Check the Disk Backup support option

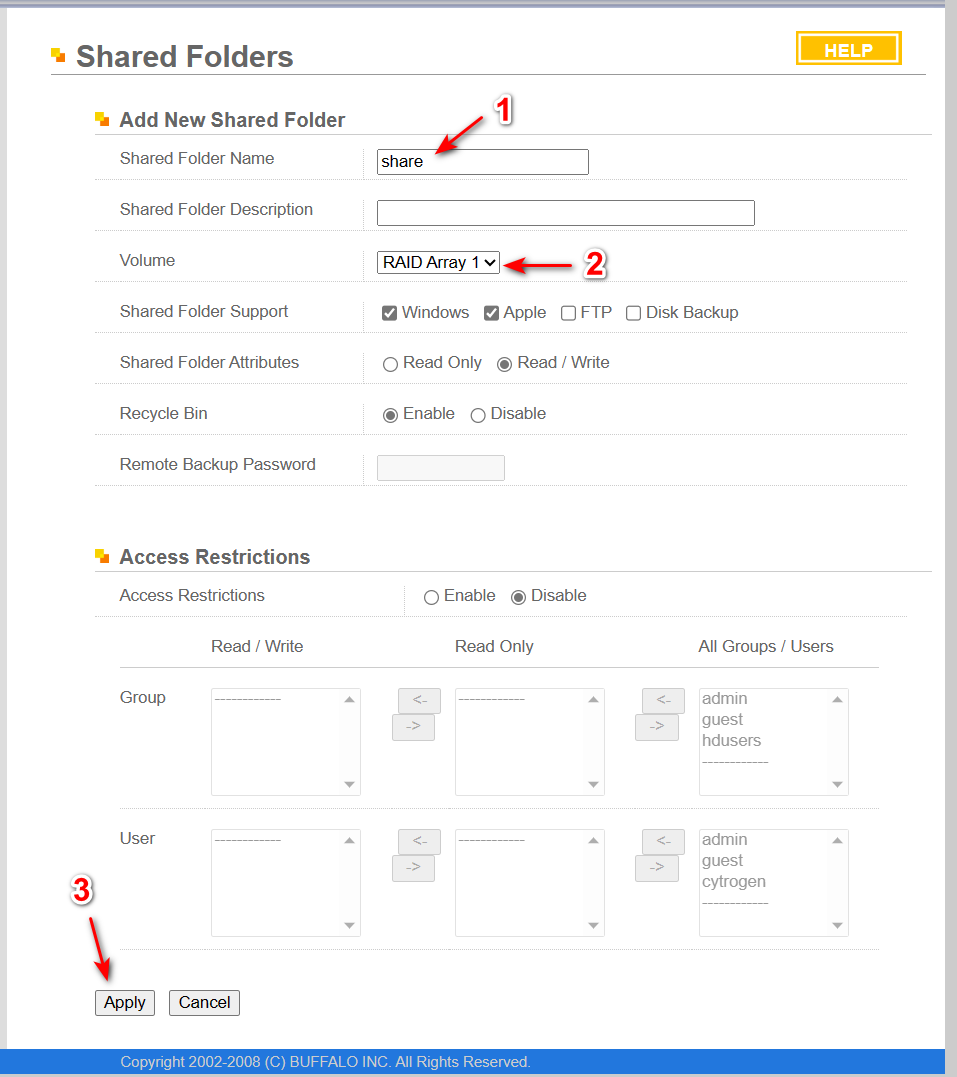[x=633, y=312]
